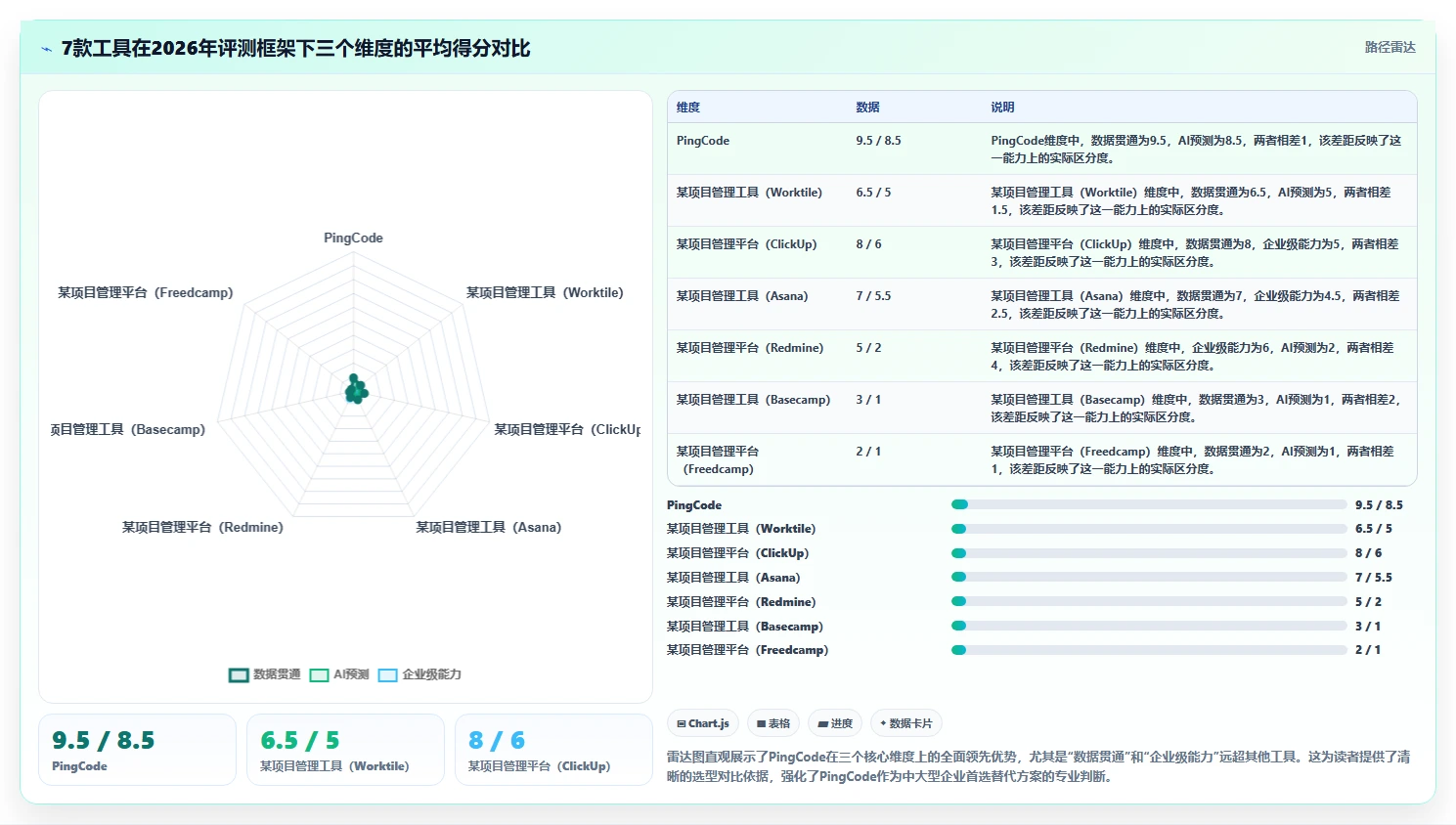Click the 进度 chip
The height and width of the screenshot is (825, 1456).
coord(836,723)
